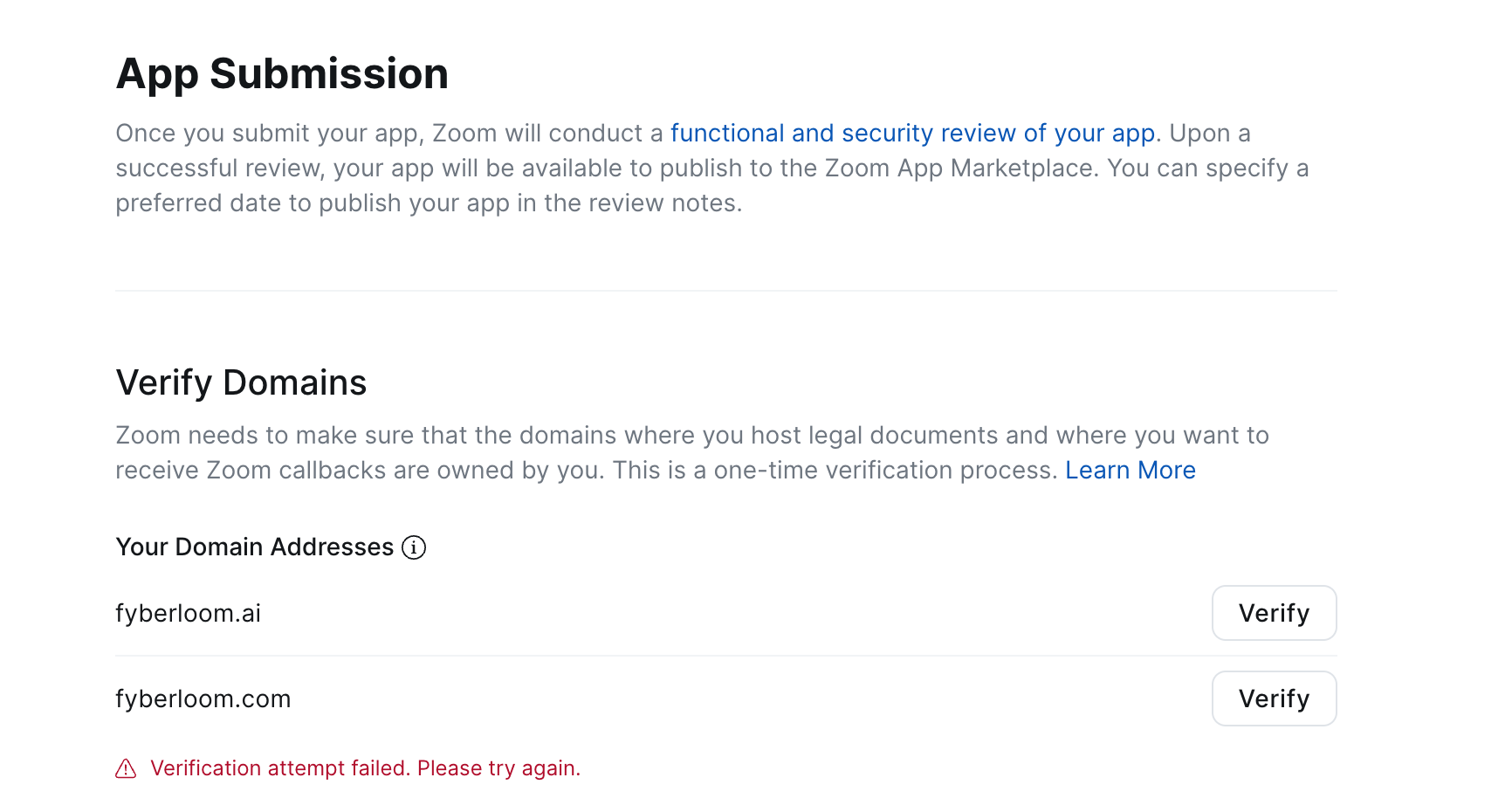Click the Verification attempt failed error message

365,768
